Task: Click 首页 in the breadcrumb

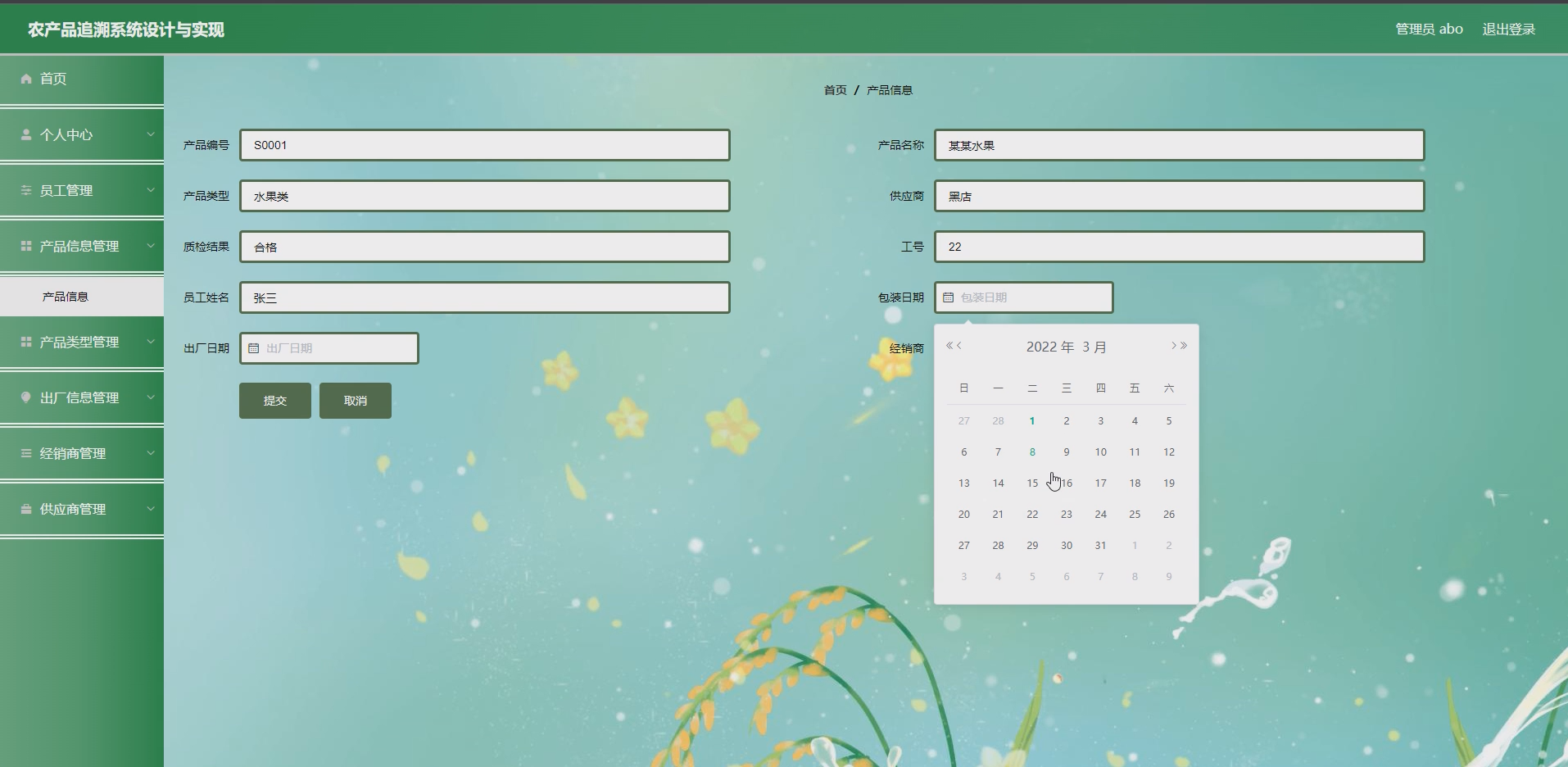Action: click(836, 90)
